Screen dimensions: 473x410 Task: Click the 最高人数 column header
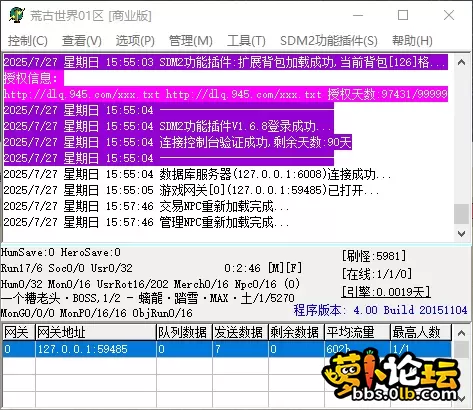[x=421, y=332]
